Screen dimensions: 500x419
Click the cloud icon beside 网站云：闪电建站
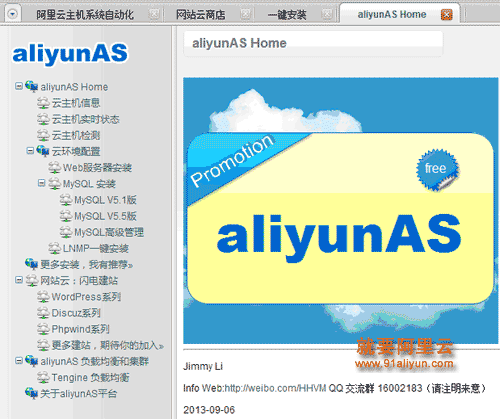[32, 280]
